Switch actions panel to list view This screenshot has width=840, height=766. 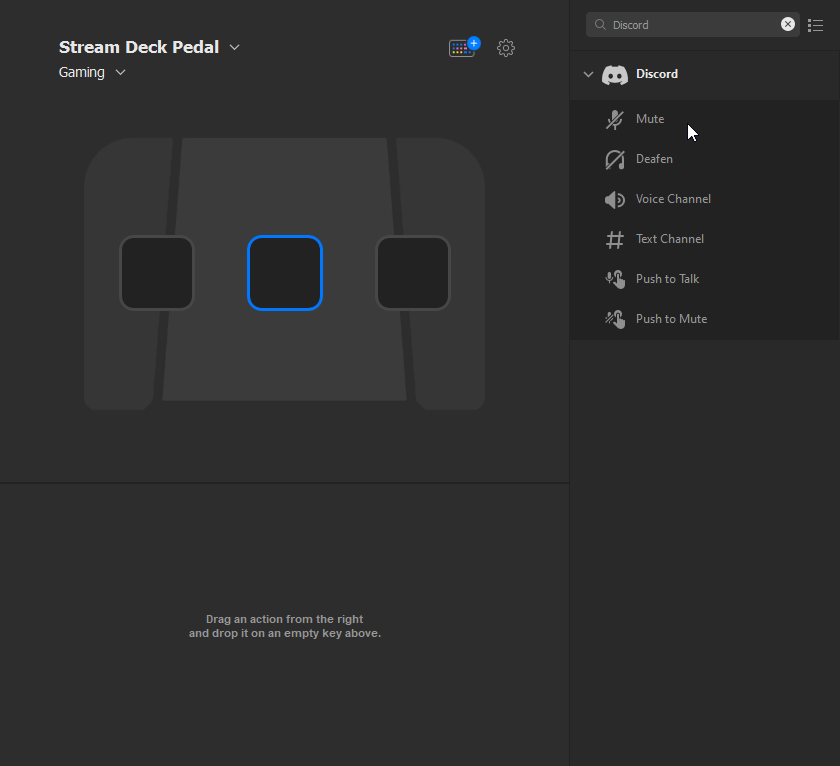click(x=816, y=25)
